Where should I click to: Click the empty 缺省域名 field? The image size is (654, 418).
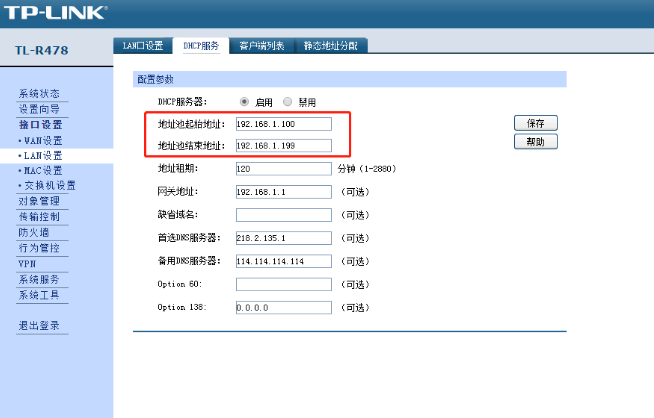tap(283, 215)
